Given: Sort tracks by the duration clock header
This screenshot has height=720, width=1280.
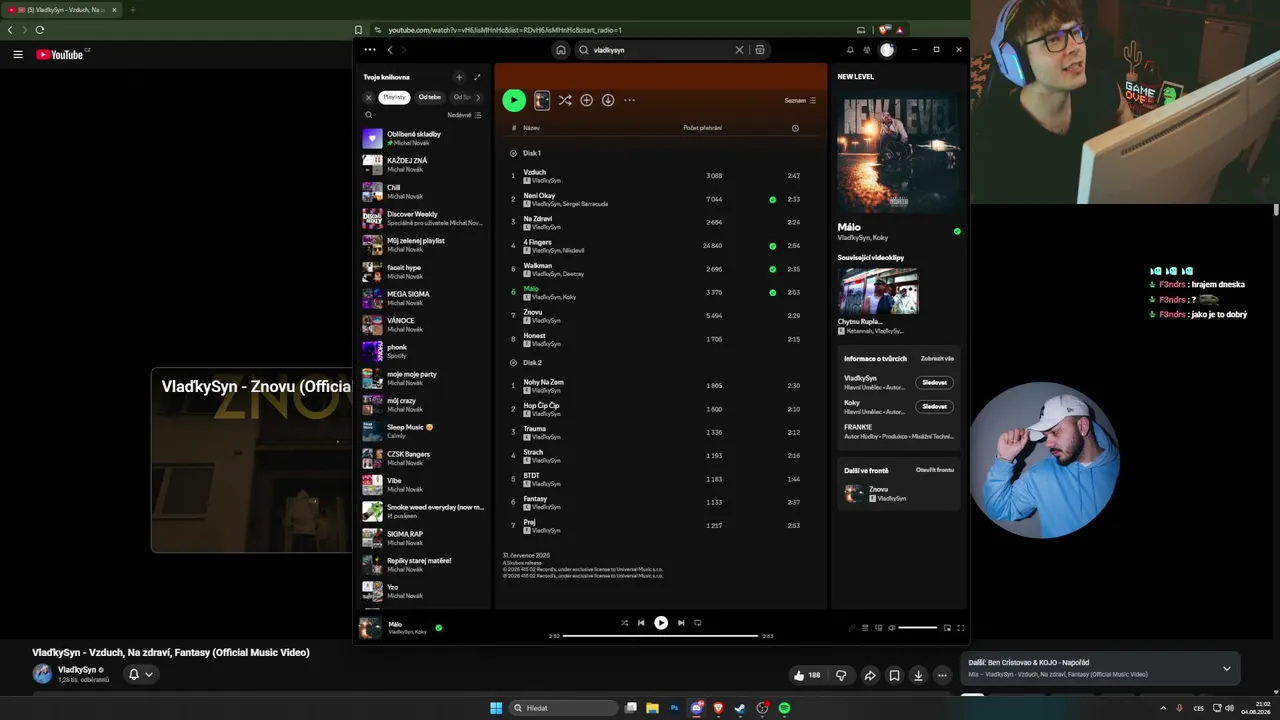Looking at the screenshot, I should tap(795, 128).
